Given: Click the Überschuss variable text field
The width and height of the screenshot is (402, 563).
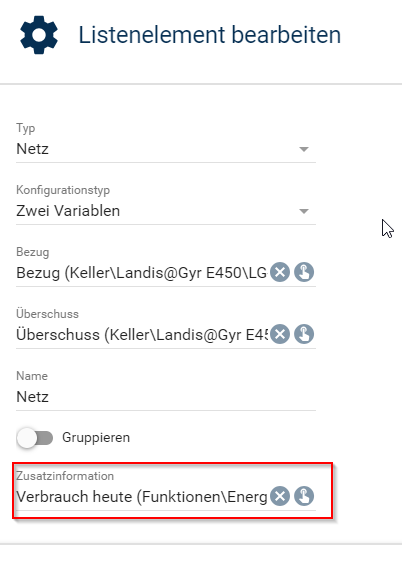Looking at the screenshot, I should 142,335.
